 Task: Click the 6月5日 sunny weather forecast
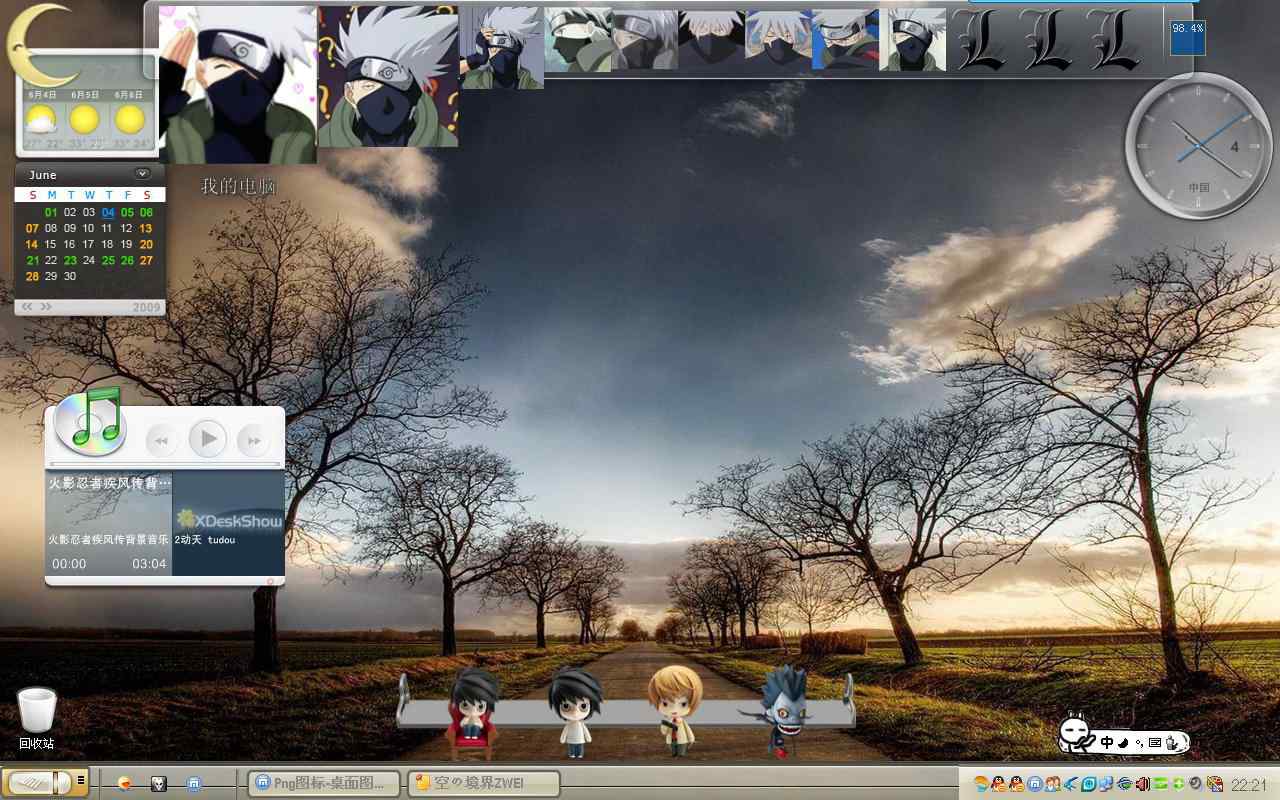pyautogui.click(x=85, y=120)
